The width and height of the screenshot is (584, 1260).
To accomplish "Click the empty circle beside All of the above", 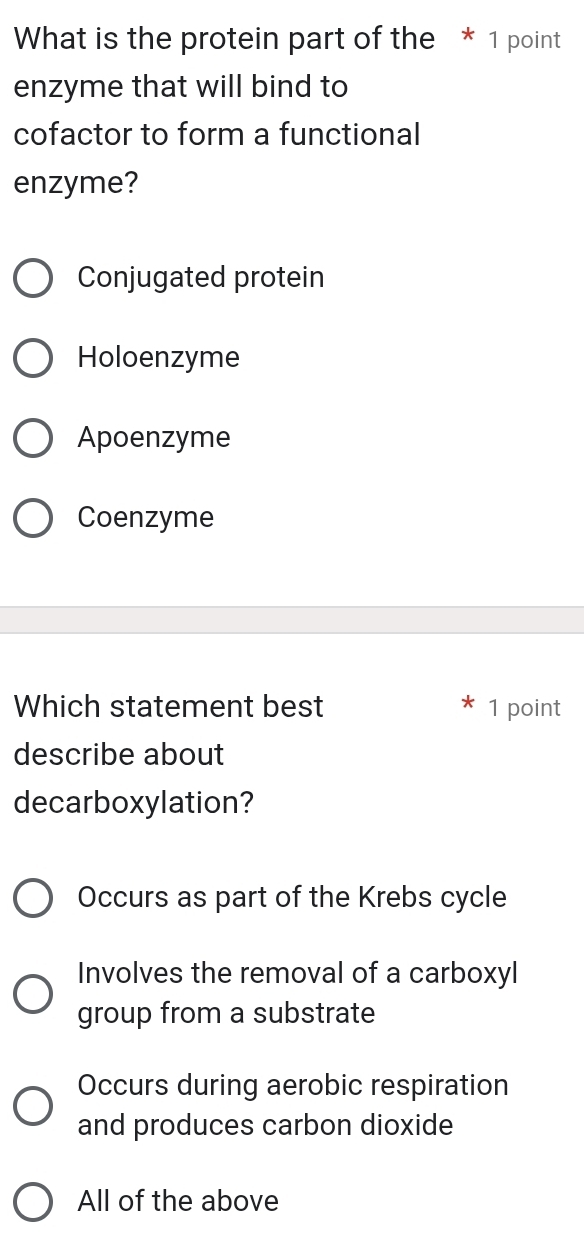I will pyautogui.click(x=32, y=1201).
